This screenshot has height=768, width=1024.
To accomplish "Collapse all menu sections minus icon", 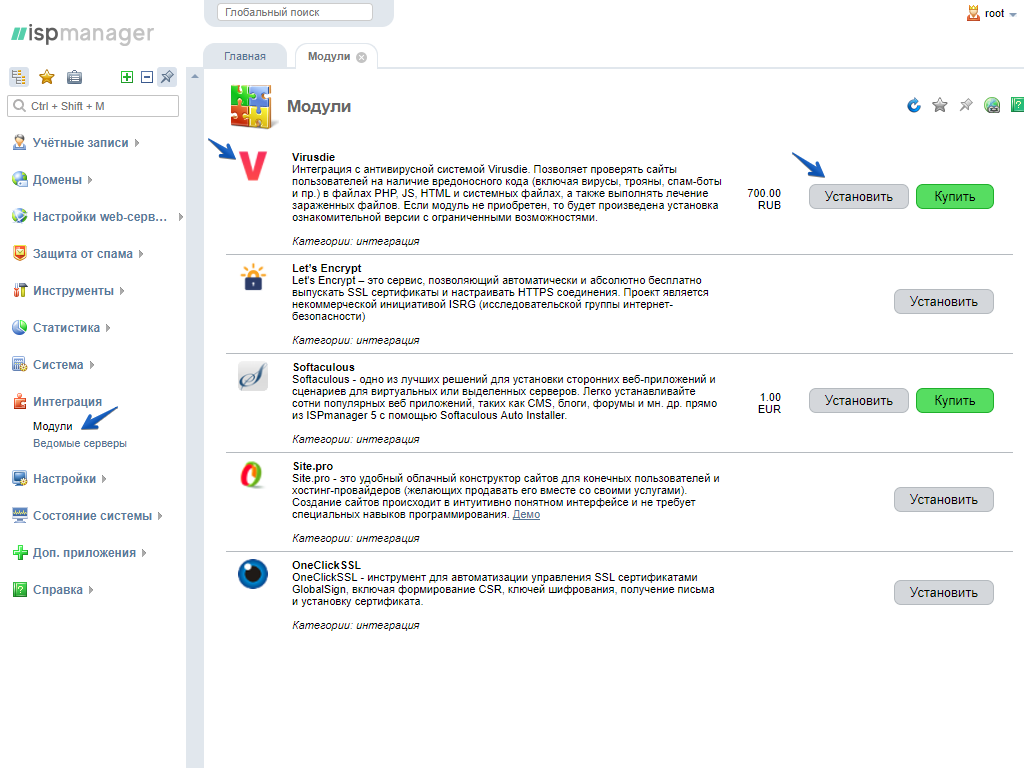I will (147, 77).
